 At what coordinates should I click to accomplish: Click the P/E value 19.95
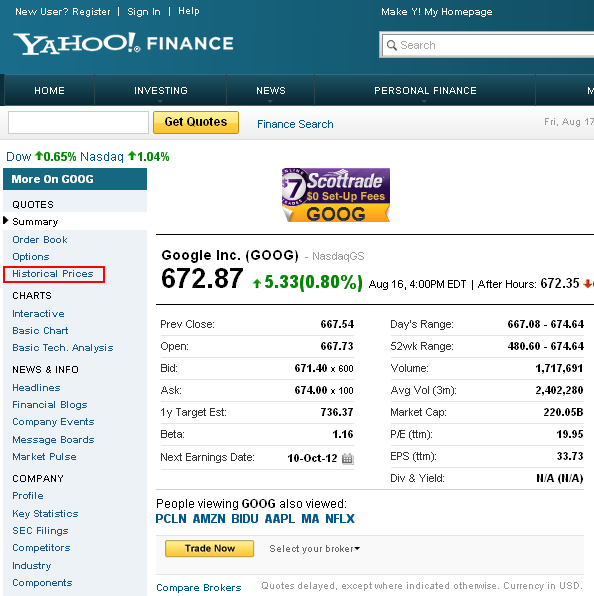570,434
